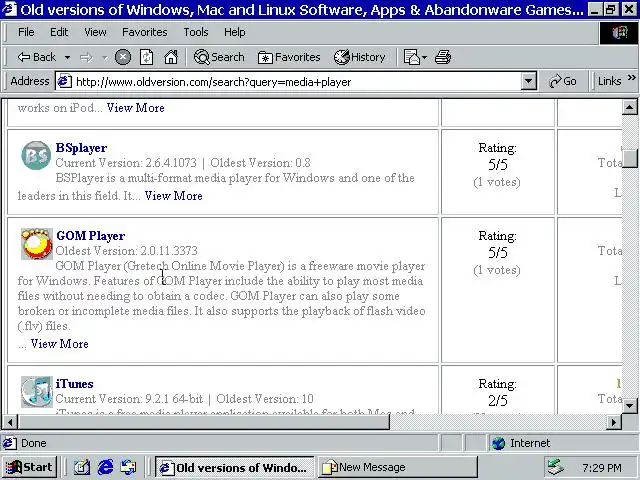Click the 'Current Version: 2.6.4.1073' text

click(126, 163)
